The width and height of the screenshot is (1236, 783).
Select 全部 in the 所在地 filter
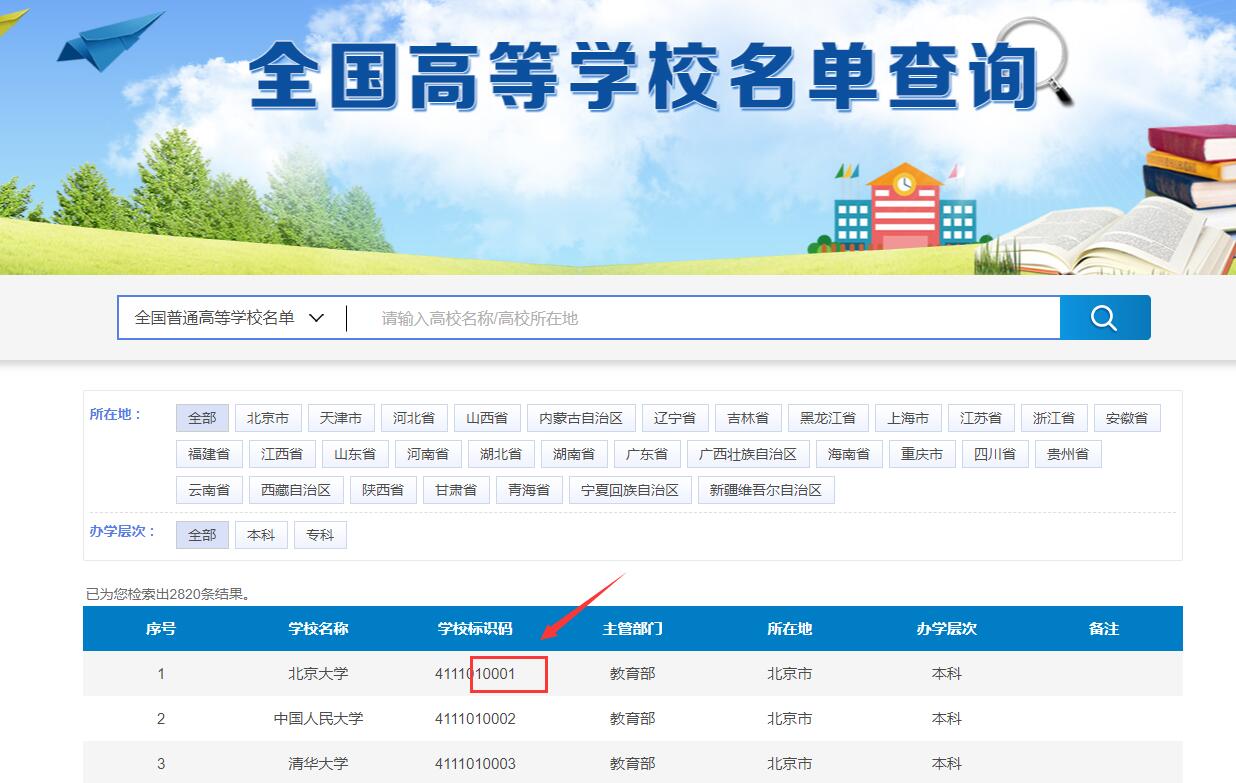(202, 418)
